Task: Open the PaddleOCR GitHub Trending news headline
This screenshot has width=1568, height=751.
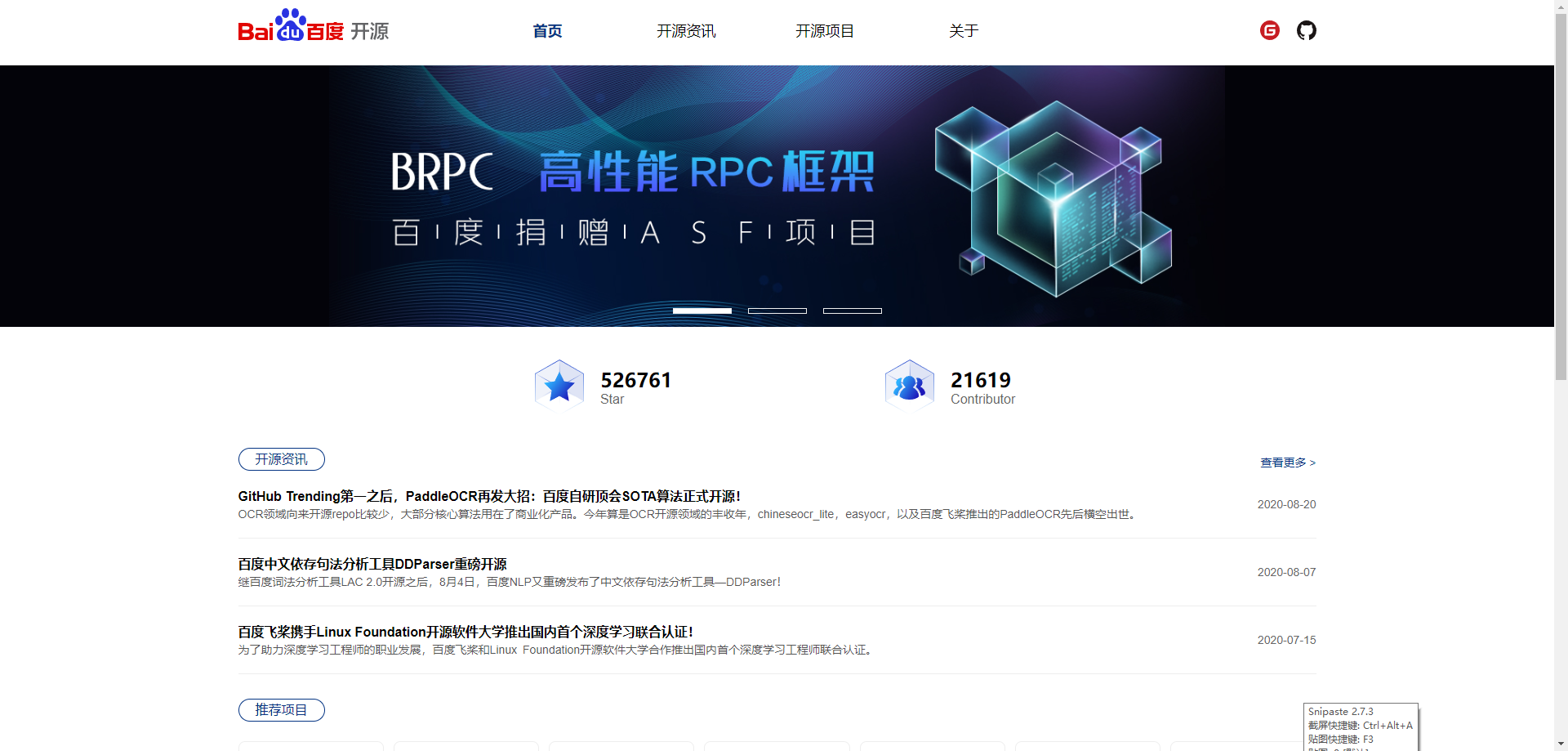Action: tap(489, 496)
